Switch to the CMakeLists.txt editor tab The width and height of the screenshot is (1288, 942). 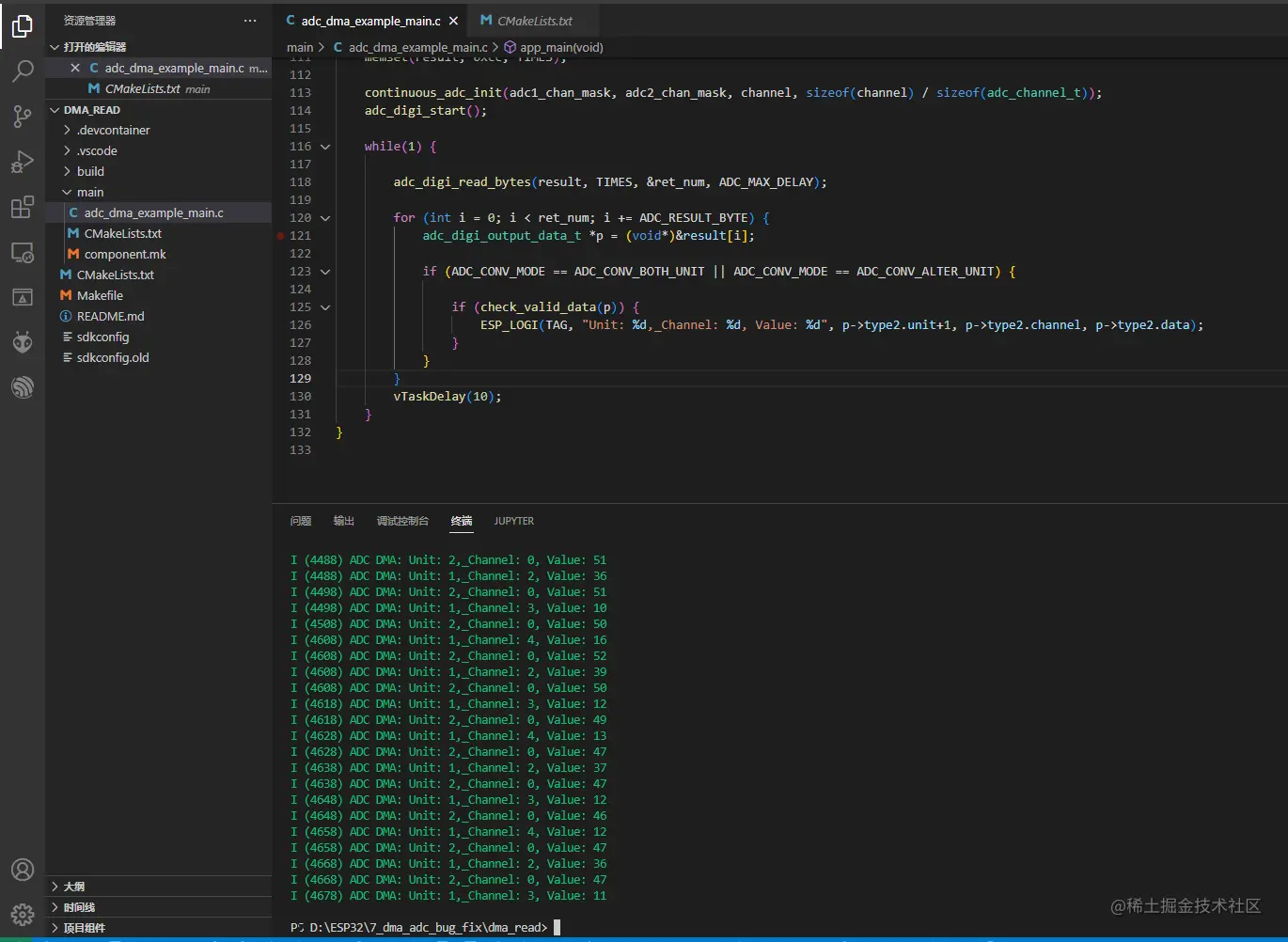click(x=532, y=21)
